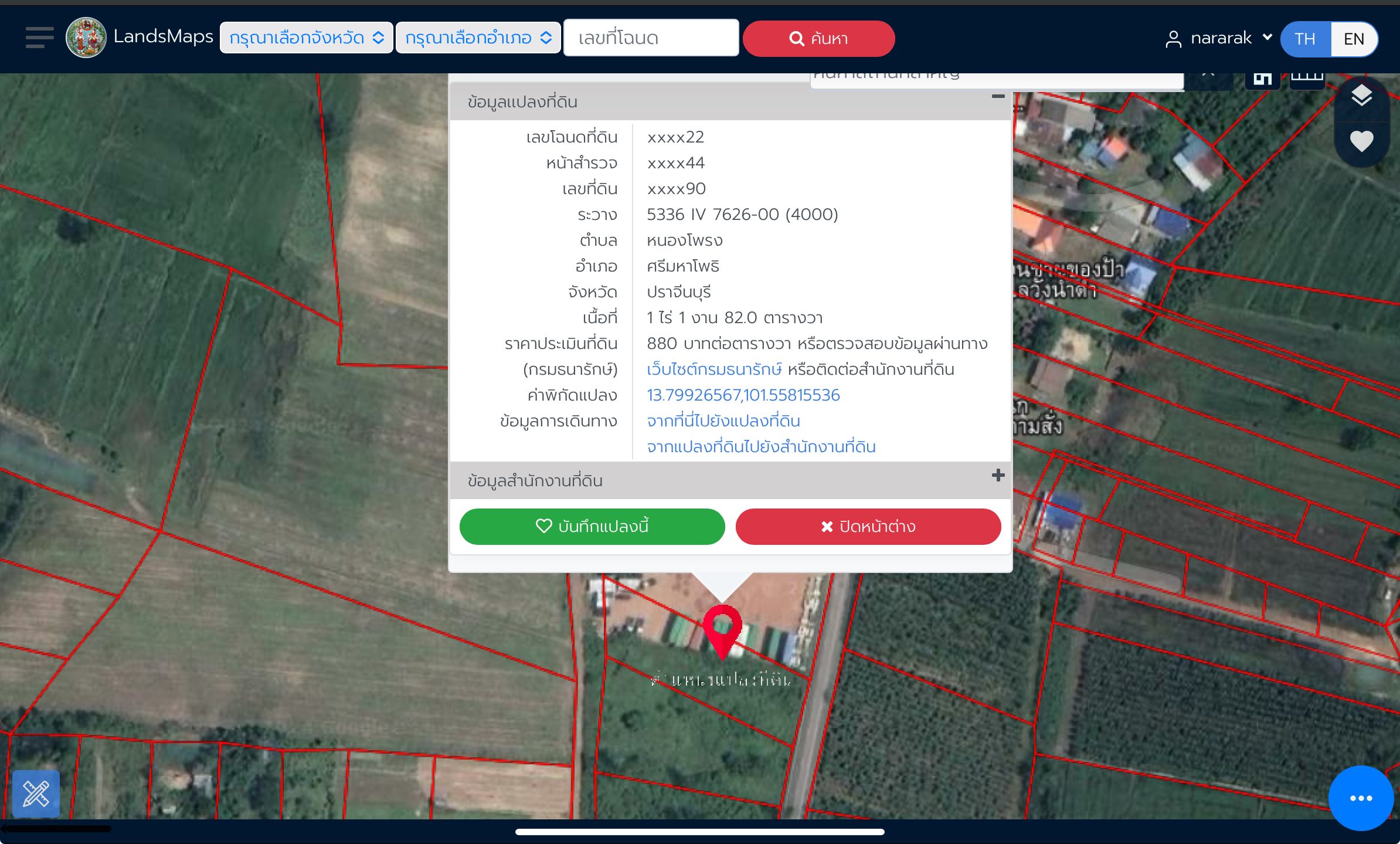Open the province selection dropdown
Screen dimensions: 1400x844
pyautogui.click(x=307, y=38)
